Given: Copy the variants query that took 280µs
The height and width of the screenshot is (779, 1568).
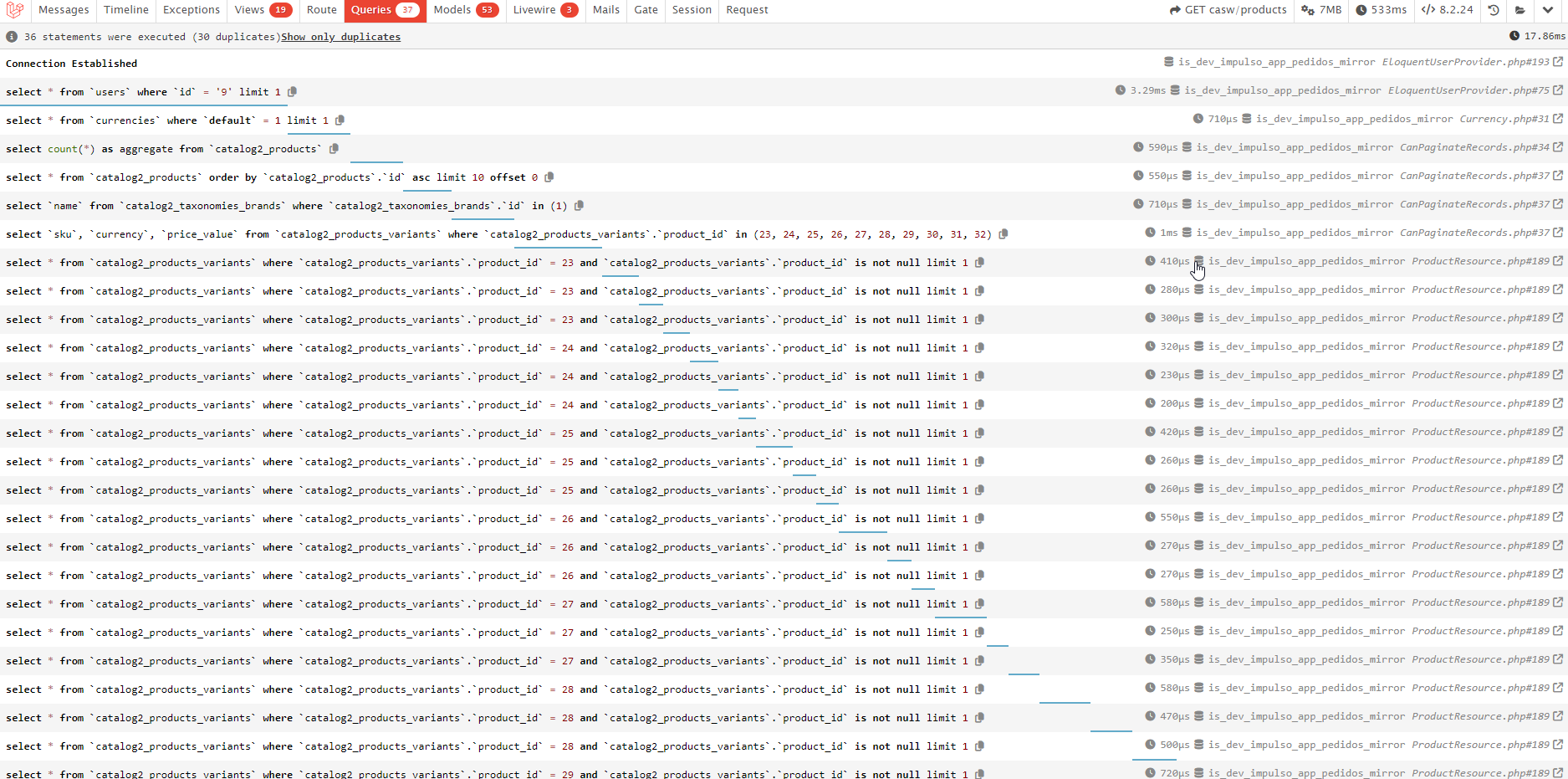Looking at the screenshot, I should tap(979, 291).
